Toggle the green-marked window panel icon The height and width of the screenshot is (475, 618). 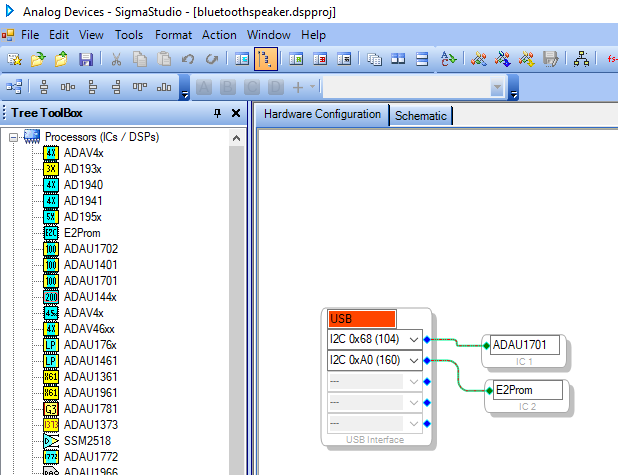click(296, 59)
